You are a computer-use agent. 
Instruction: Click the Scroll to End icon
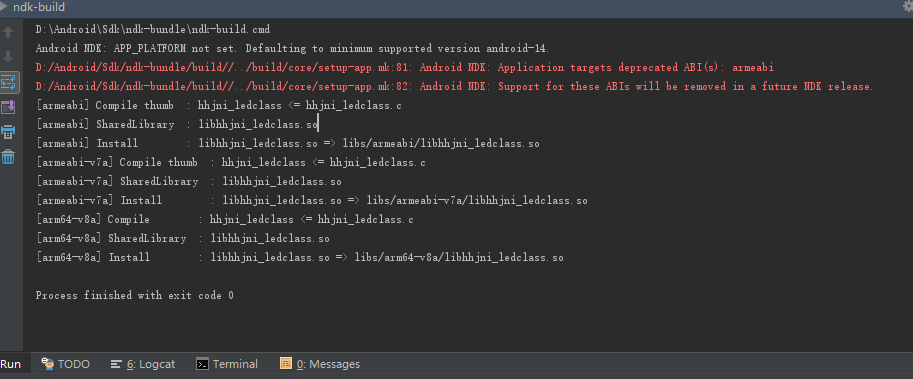click(8, 107)
